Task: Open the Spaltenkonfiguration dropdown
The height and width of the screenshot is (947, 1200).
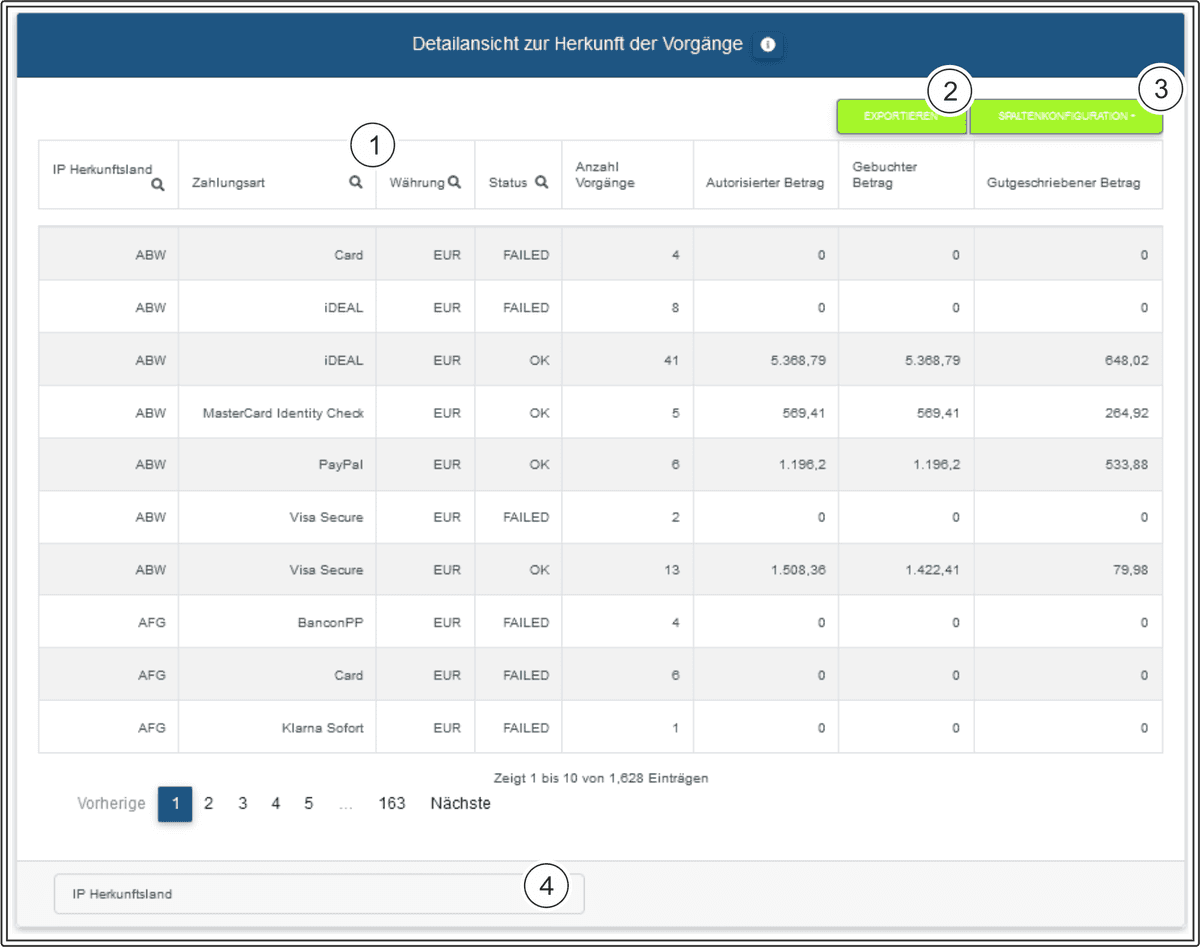Action: (x=1065, y=117)
